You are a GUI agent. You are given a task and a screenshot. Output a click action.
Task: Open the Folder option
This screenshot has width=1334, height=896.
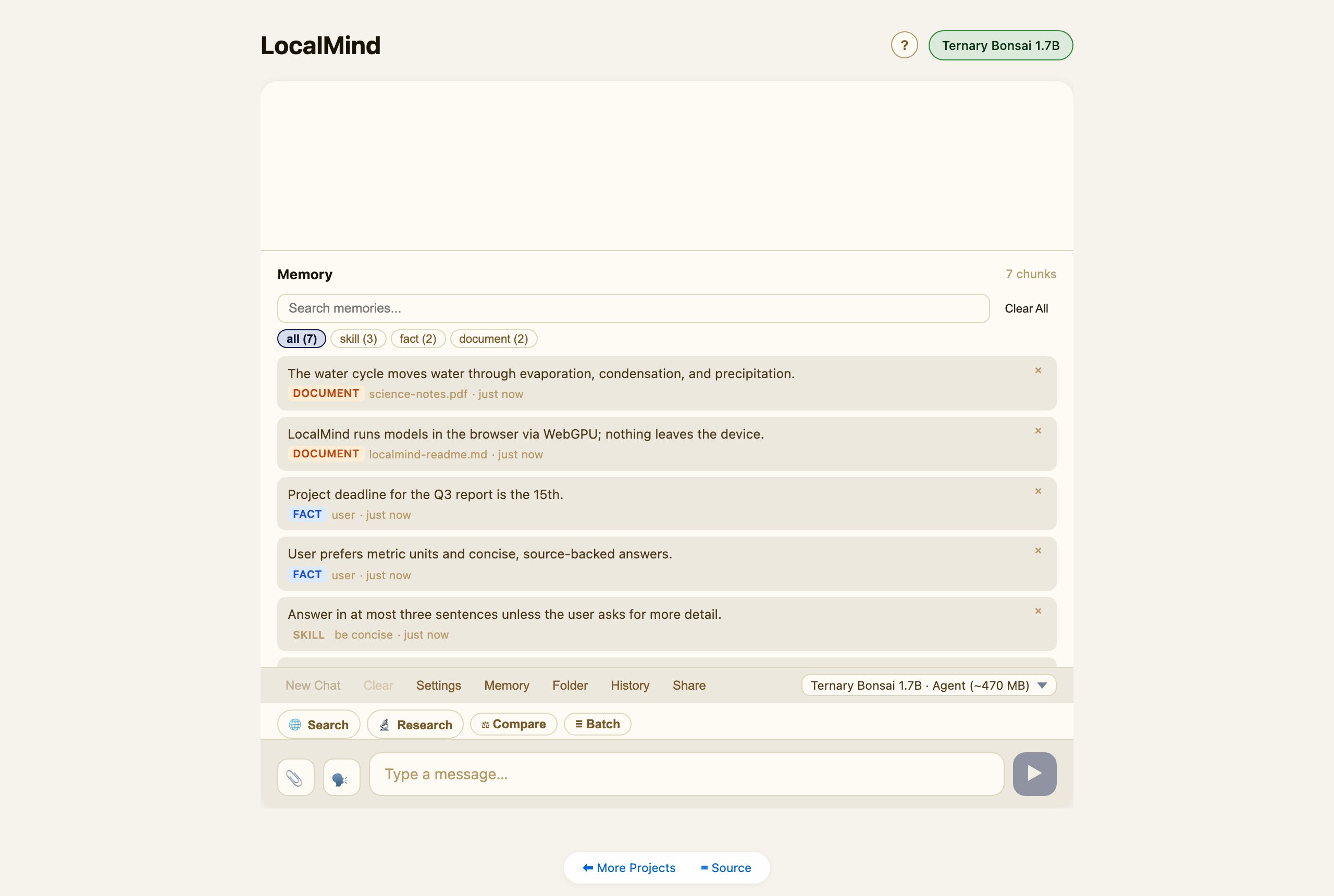570,685
